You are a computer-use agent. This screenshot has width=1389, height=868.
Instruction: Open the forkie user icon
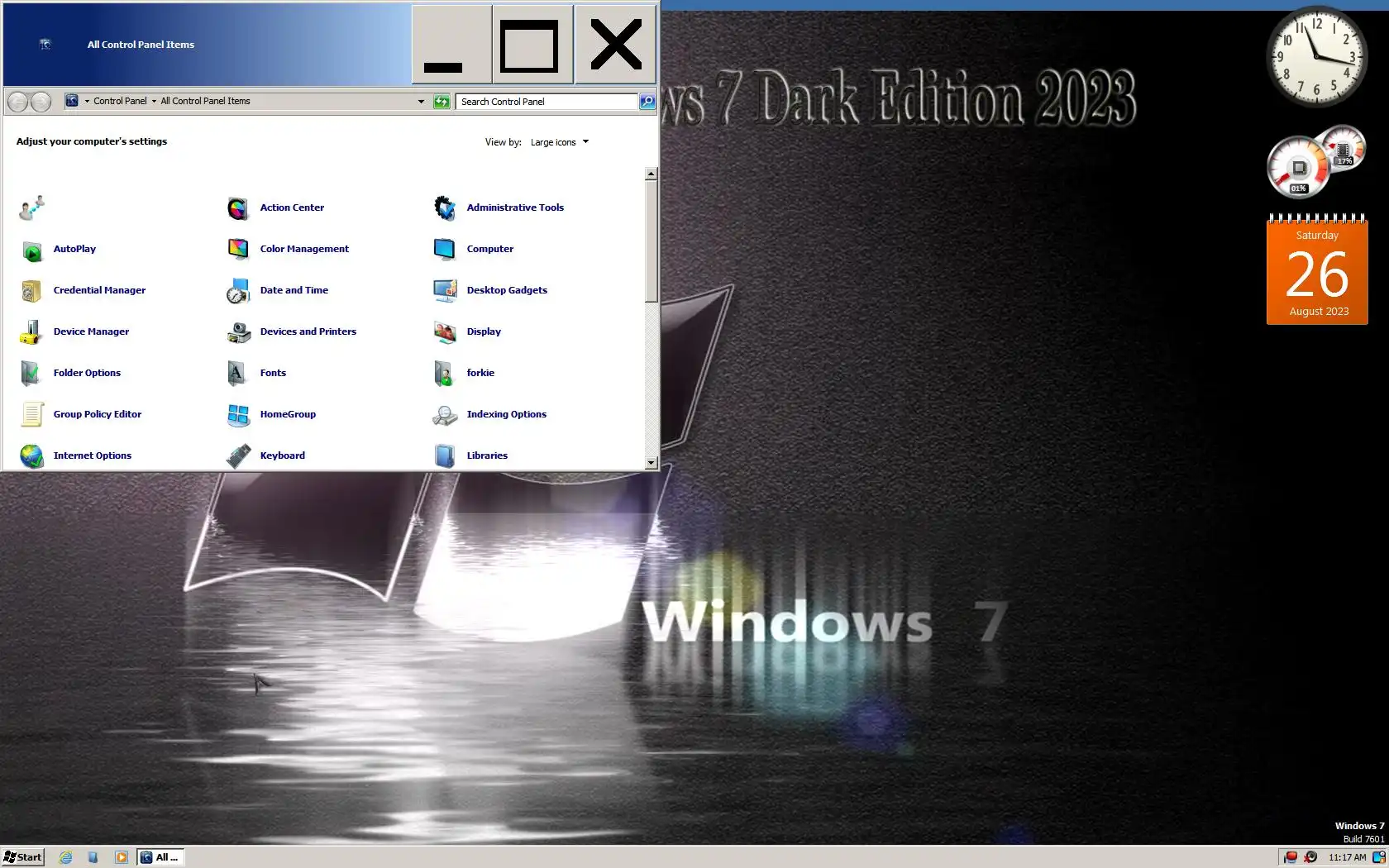coord(445,373)
